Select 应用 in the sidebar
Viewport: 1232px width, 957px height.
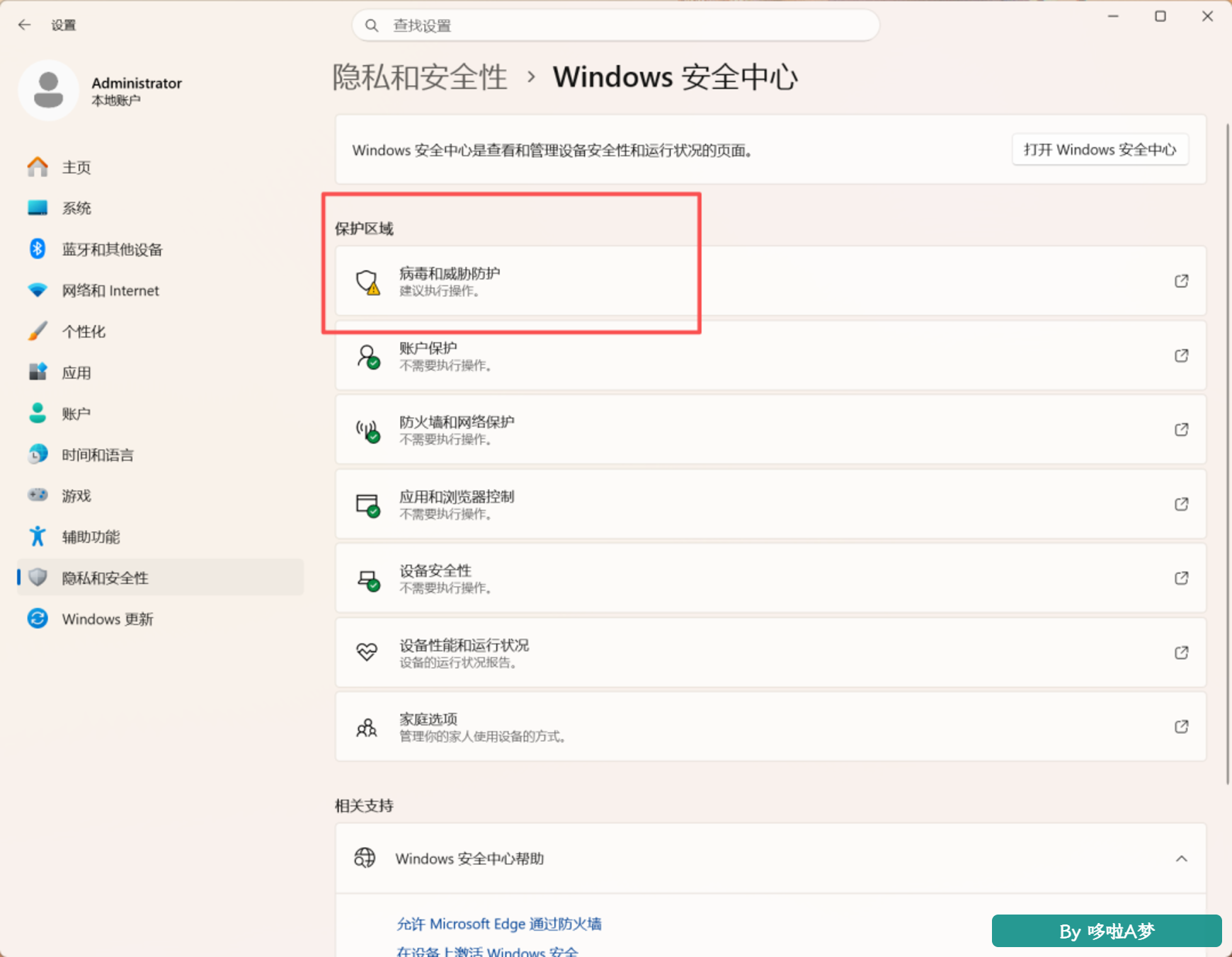(x=161, y=372)
